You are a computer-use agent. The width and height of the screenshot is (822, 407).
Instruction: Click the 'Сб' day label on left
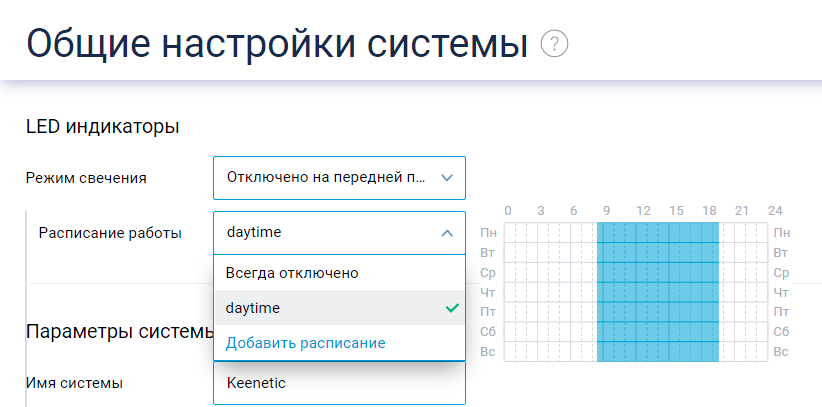point(489,332)
